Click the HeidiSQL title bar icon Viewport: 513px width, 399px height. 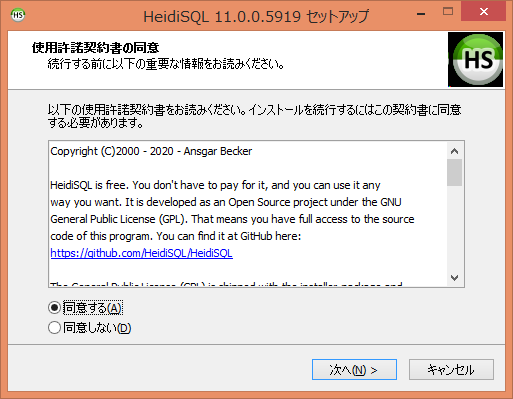[x=18, y=15]
